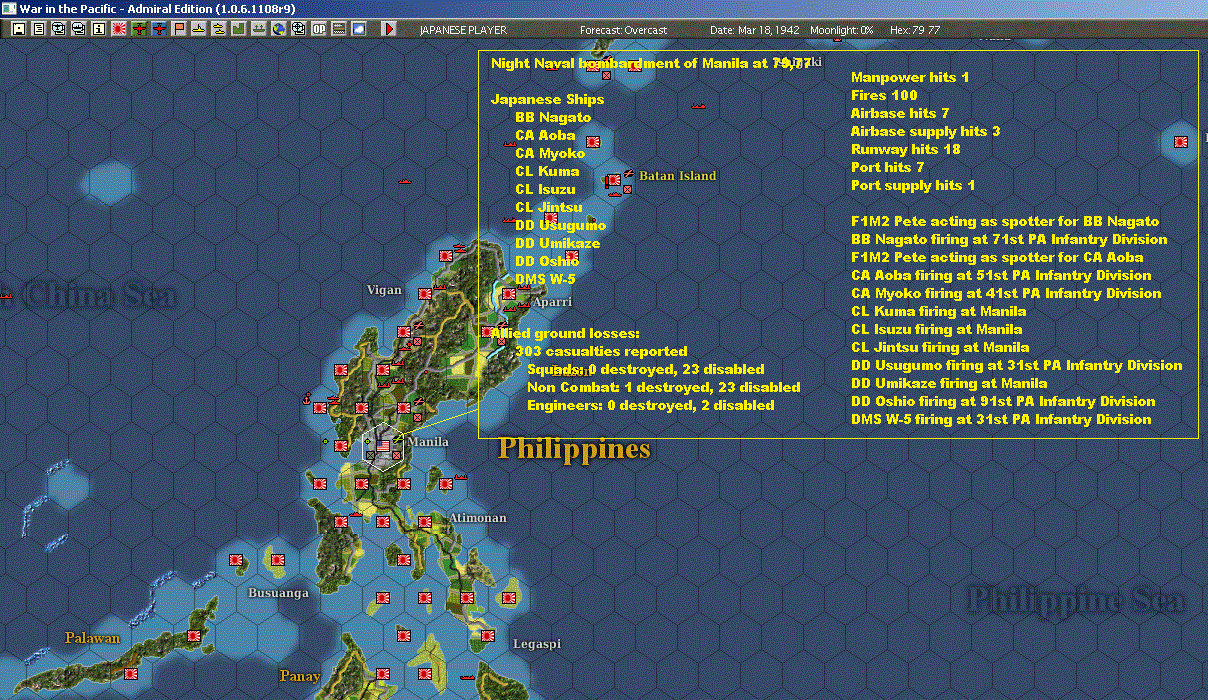
Task: Click 'BB Nagato firing at 71st PA' line
Action: 1009,239
